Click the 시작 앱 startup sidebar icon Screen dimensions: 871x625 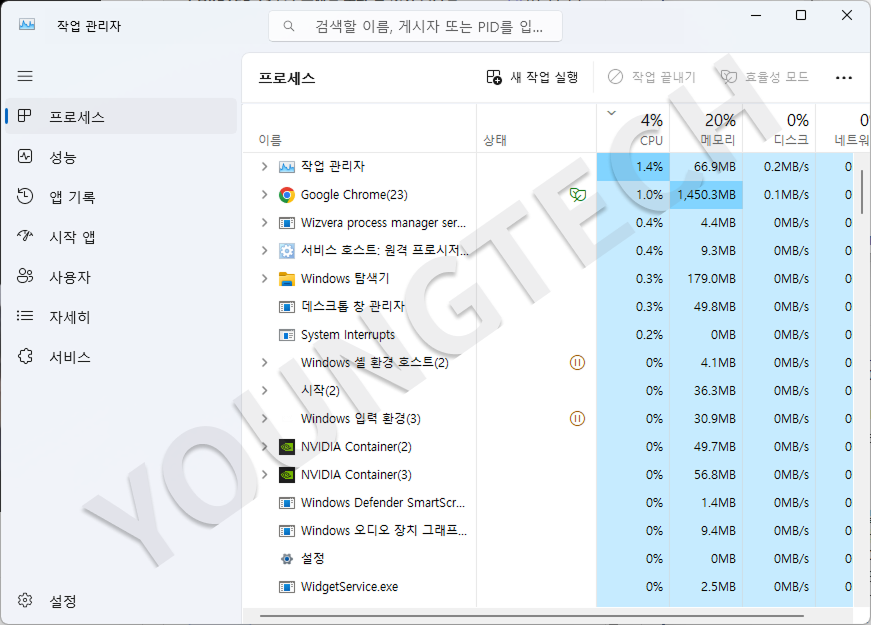pyautogui.click(x=25, y=236)
